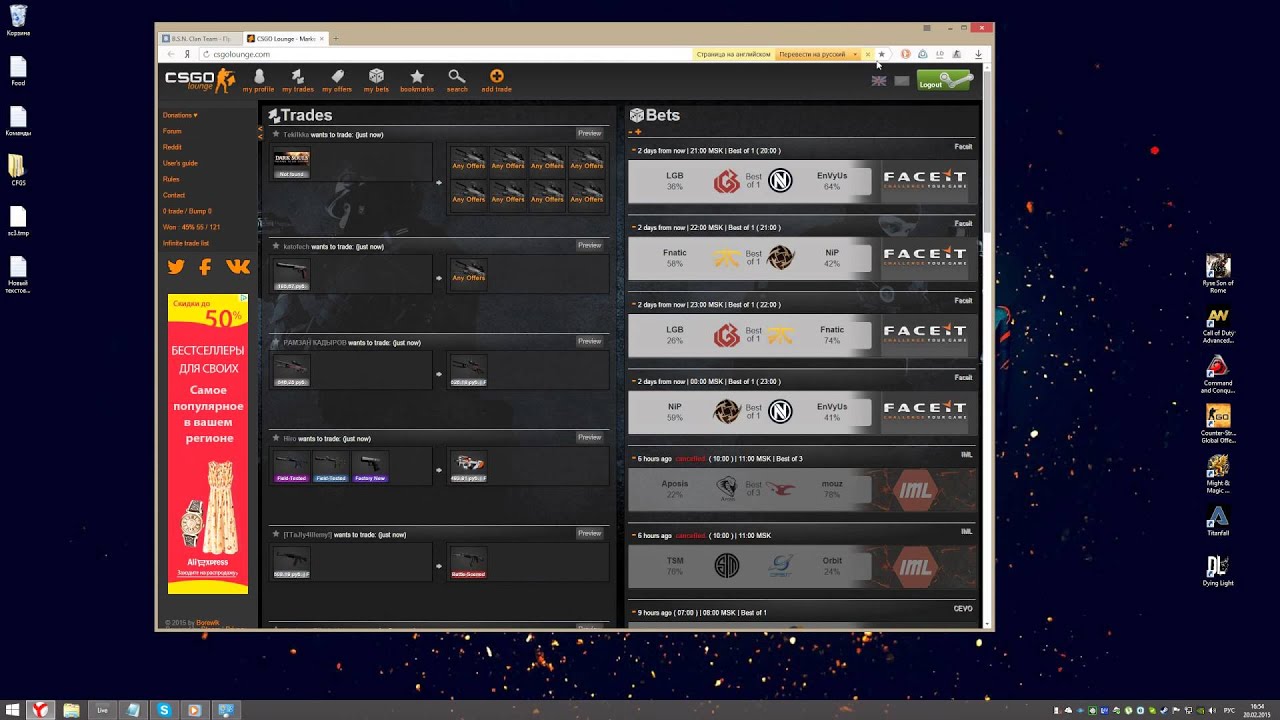Open the Contact link
This screenshot has width=1280, height=720.
(x=174, y=195)
